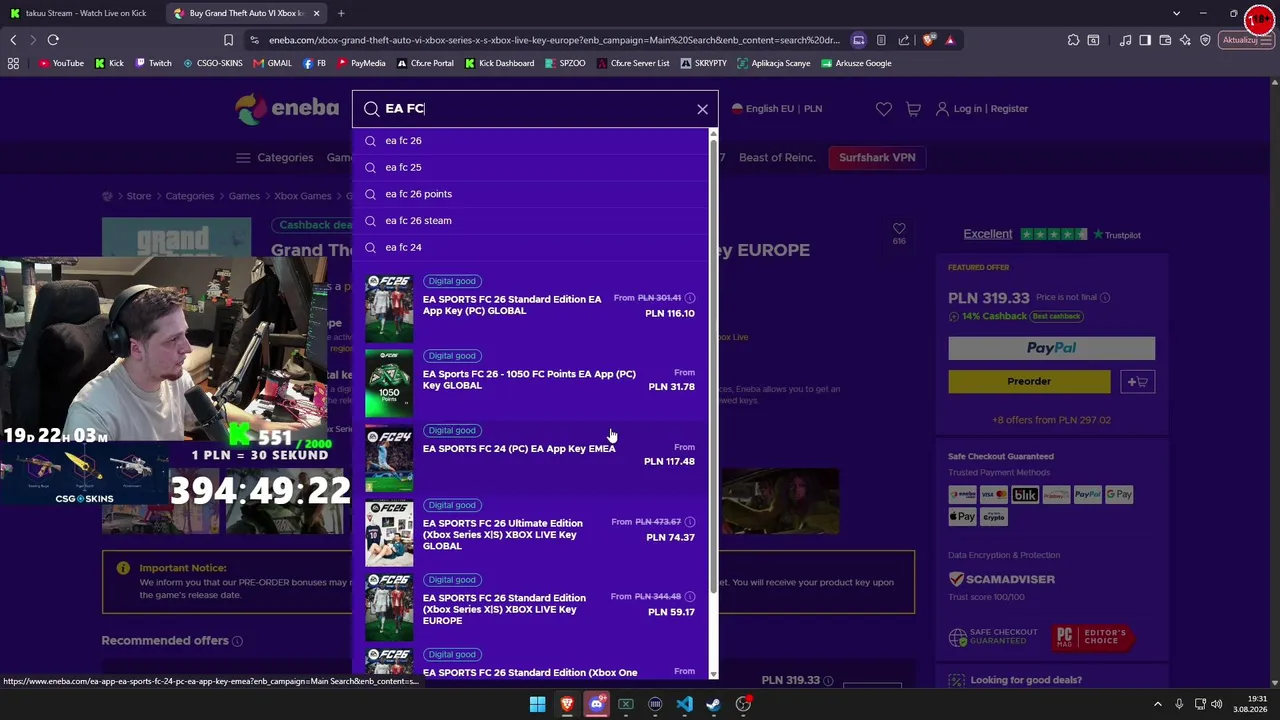The image size is (1280, 720).
Task: Click the Eneba logo
Action: 287,108
